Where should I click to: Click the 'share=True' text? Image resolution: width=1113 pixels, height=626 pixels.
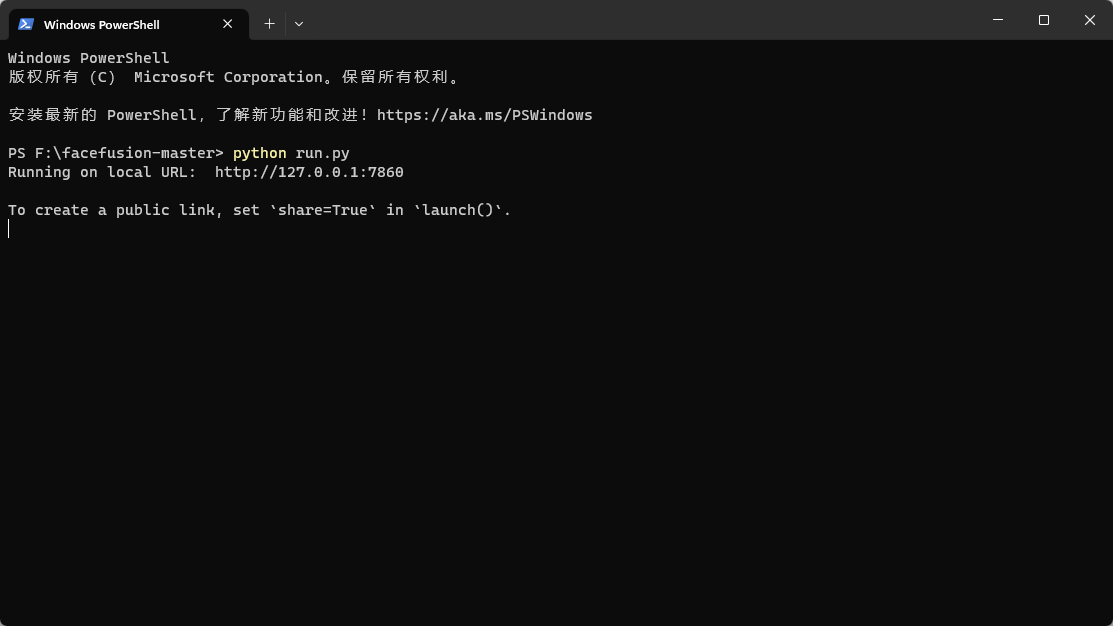pos(322,210)
